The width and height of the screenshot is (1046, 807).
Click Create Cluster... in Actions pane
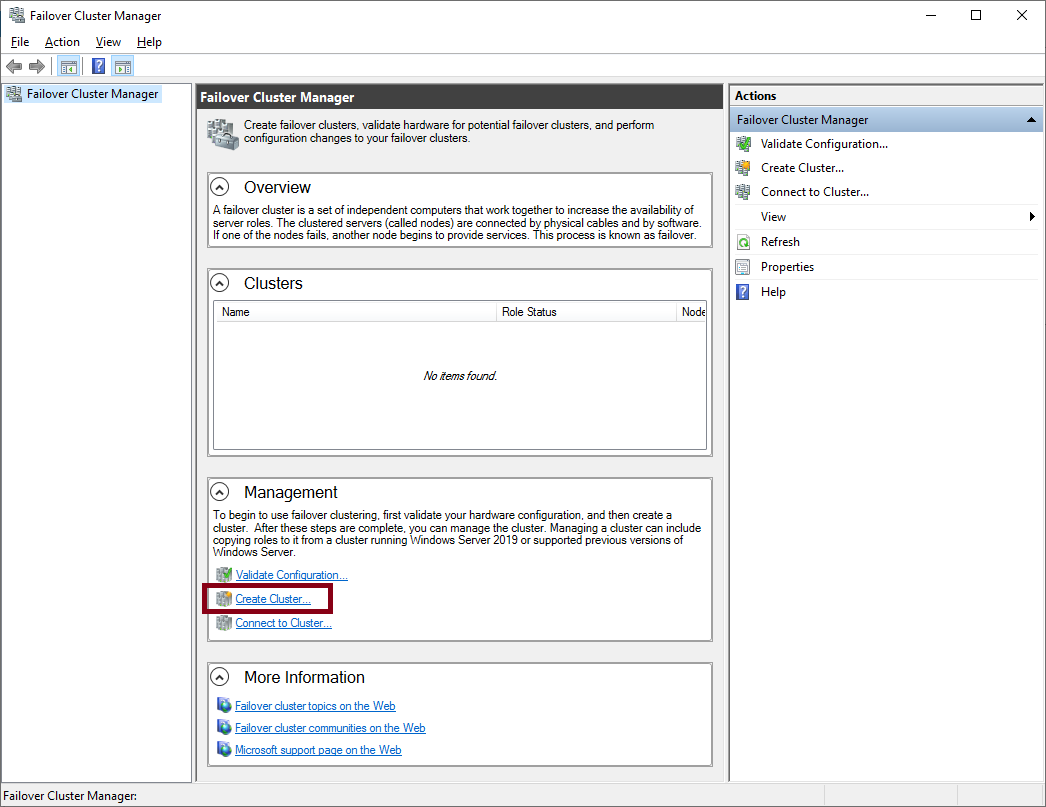[x=803, y=168]
